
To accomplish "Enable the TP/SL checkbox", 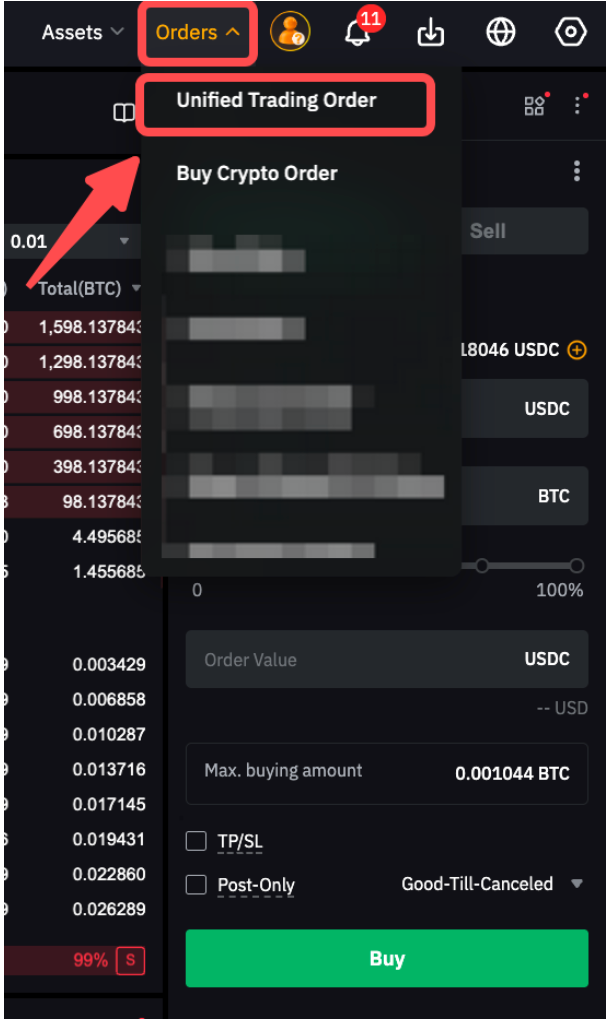I will coord(196,841).
